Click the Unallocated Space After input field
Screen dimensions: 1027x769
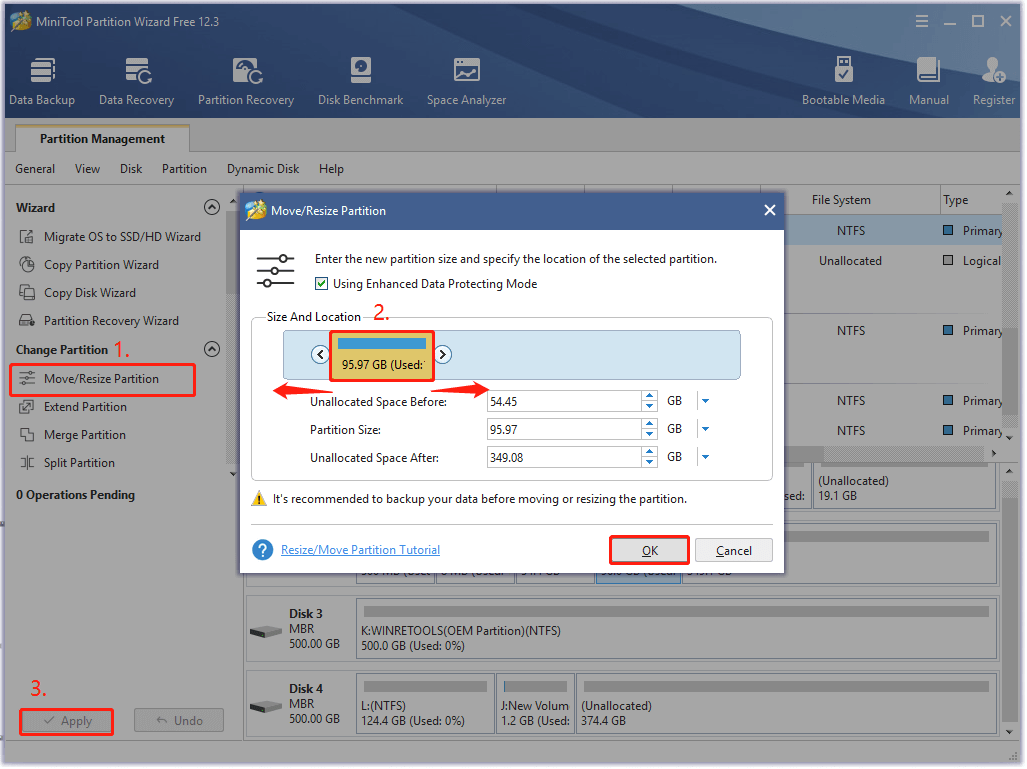(x=564, y=457)
